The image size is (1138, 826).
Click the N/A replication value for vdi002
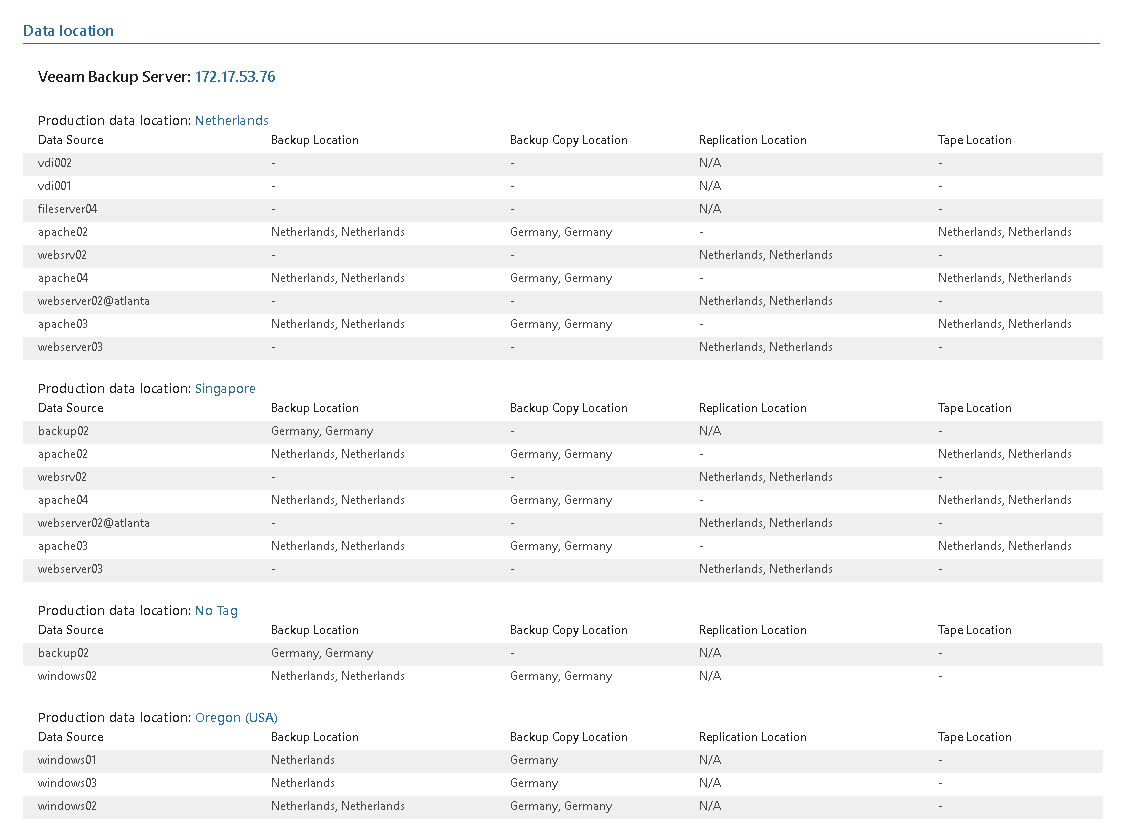tap(710, 163)
